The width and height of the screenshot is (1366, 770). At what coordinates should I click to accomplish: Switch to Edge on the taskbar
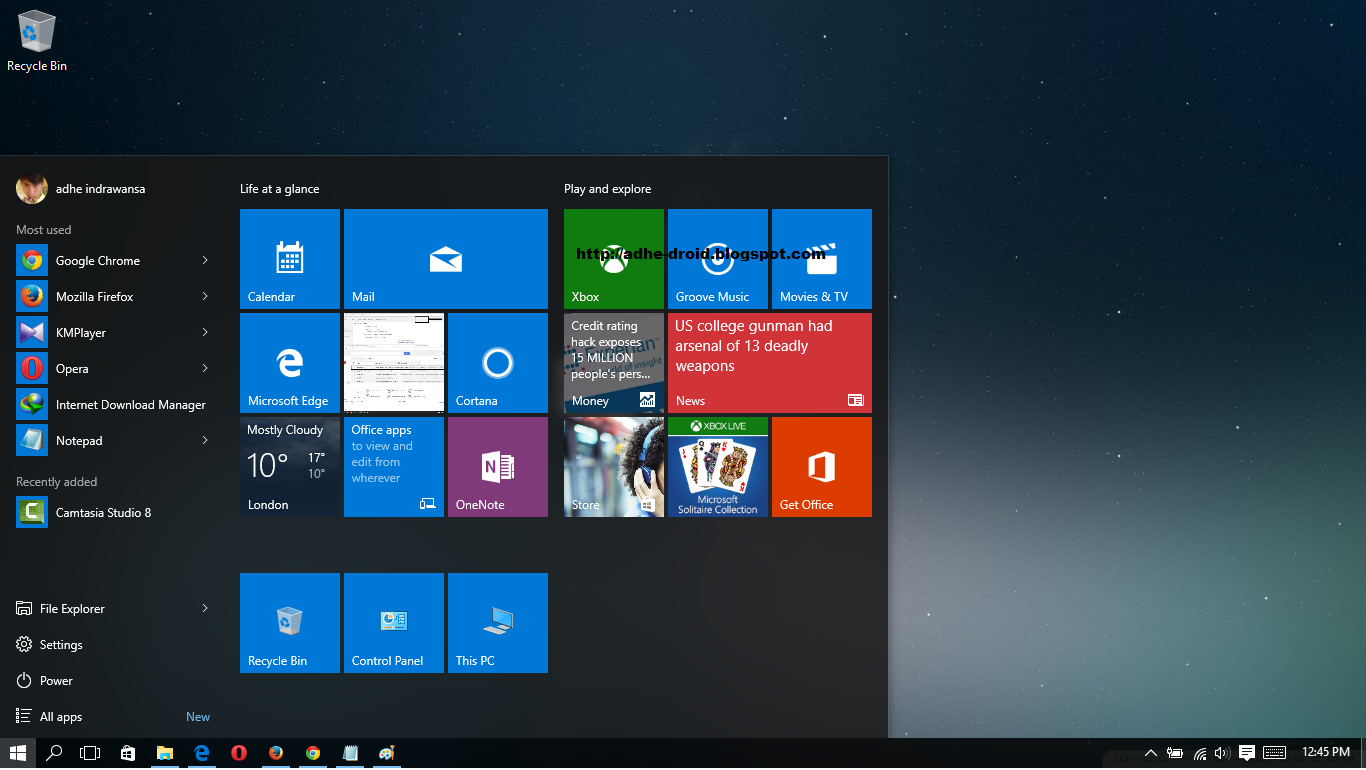[x=202, y=753]
